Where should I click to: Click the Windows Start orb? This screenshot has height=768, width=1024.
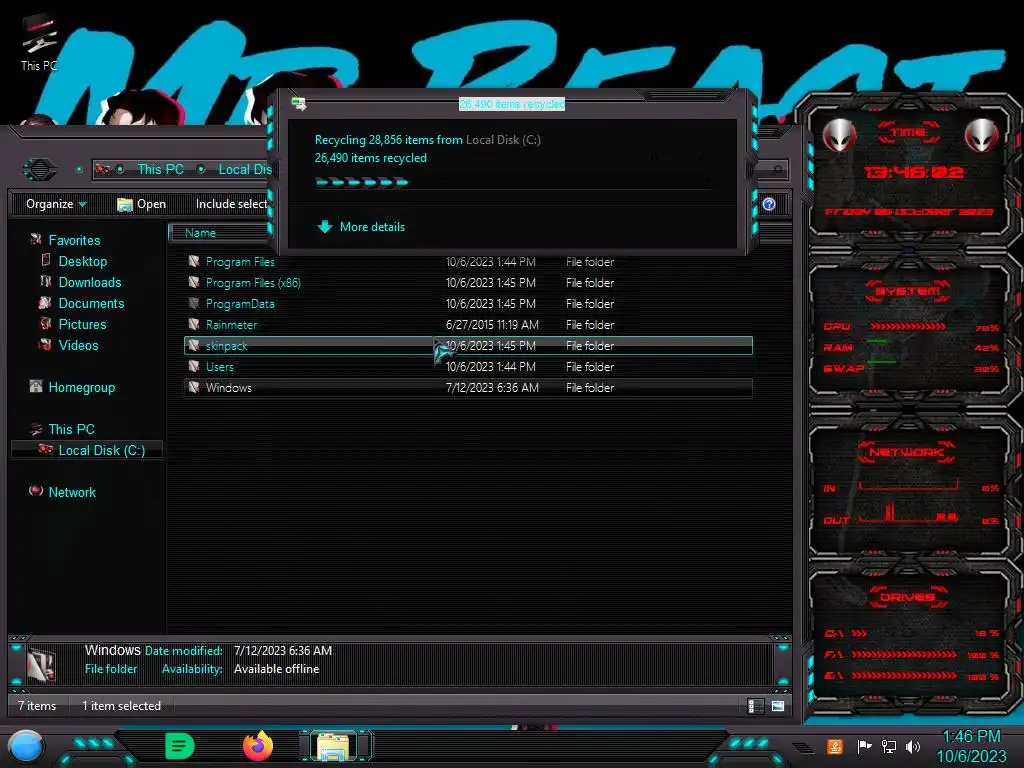pos(26,746)
